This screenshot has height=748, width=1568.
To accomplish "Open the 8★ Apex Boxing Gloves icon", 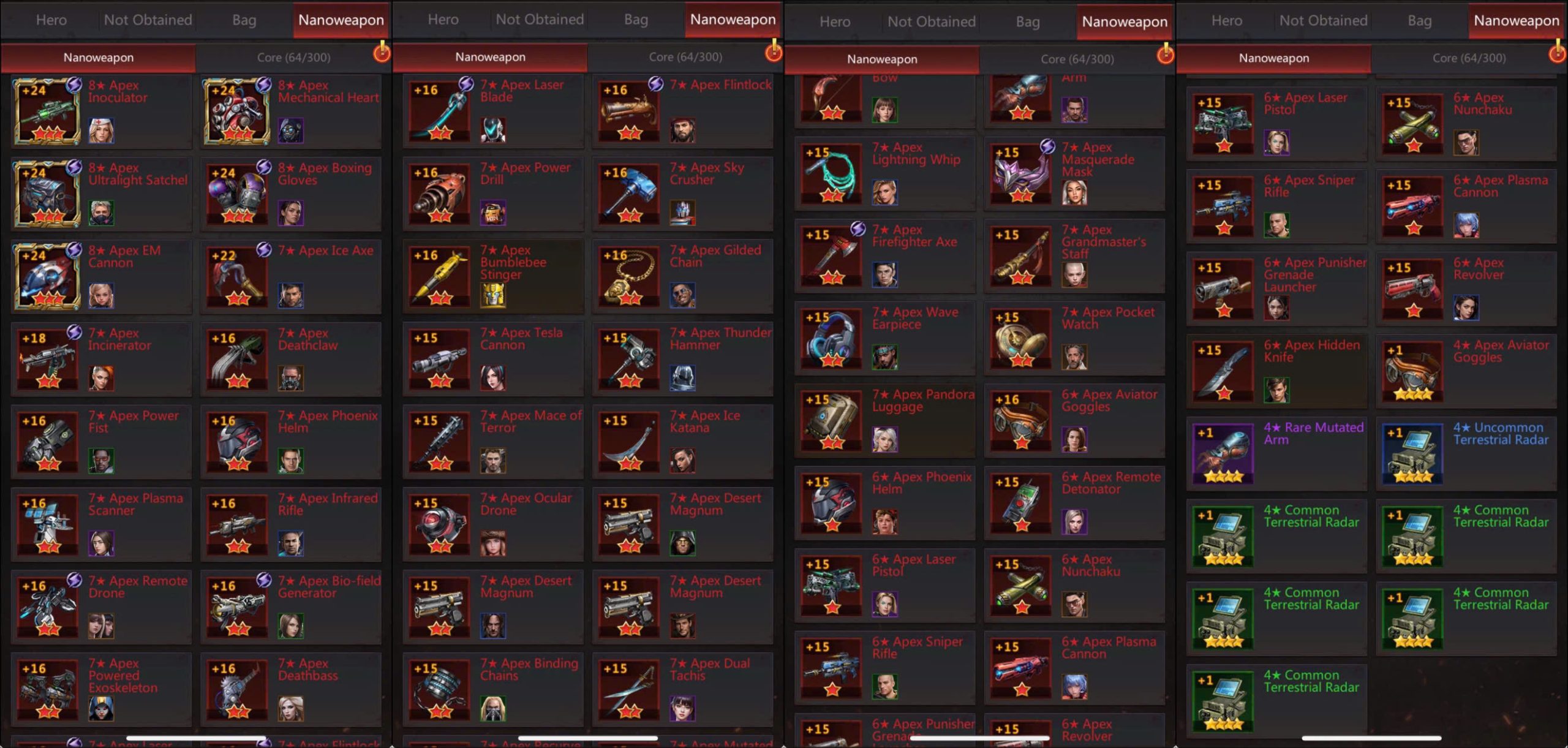I will (x=237, y=193).
